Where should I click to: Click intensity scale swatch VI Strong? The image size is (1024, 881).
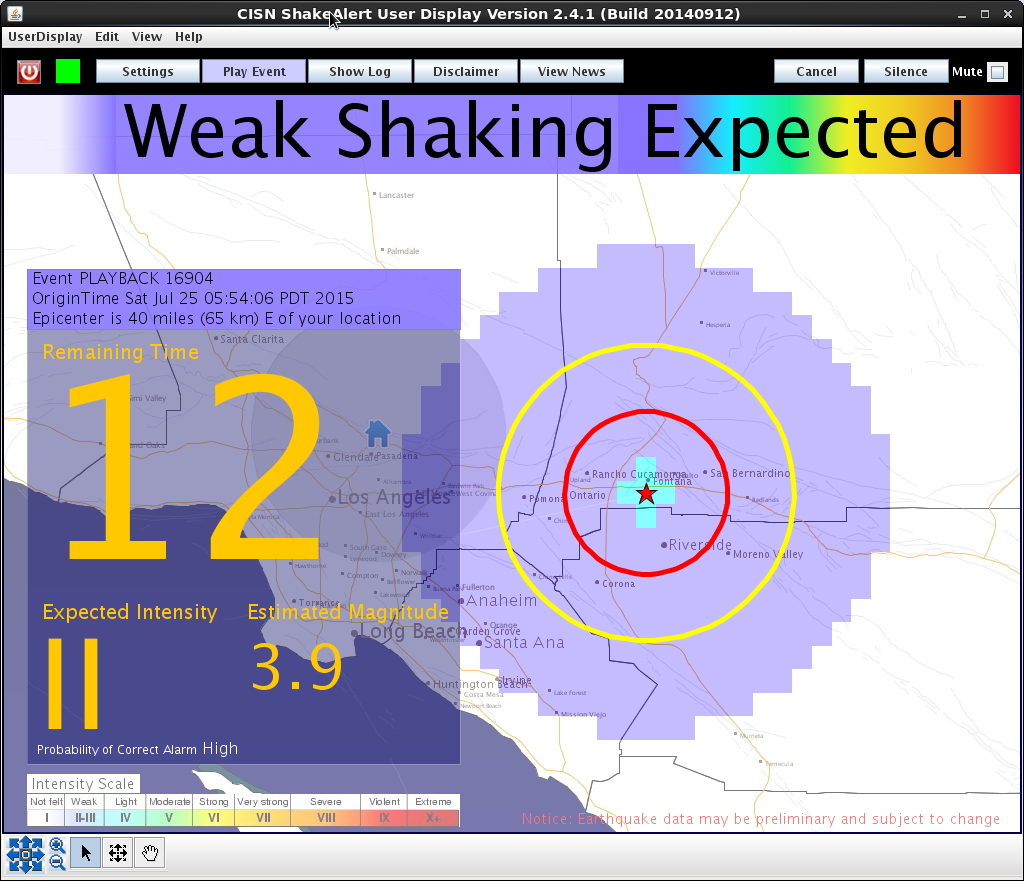(x=214, y=818)
